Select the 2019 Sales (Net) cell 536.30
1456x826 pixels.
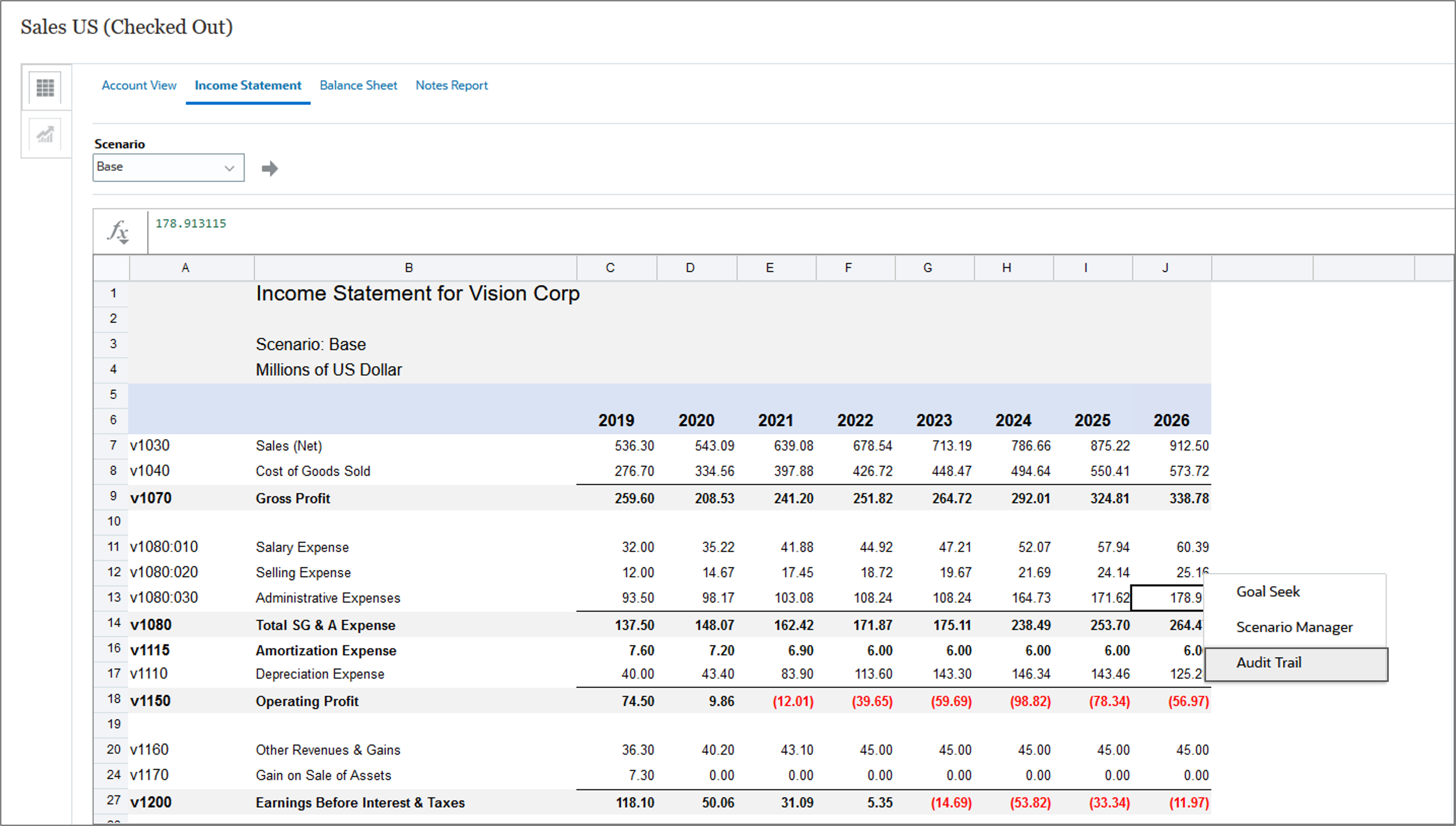pyautogui.click(x=634, y=446)
